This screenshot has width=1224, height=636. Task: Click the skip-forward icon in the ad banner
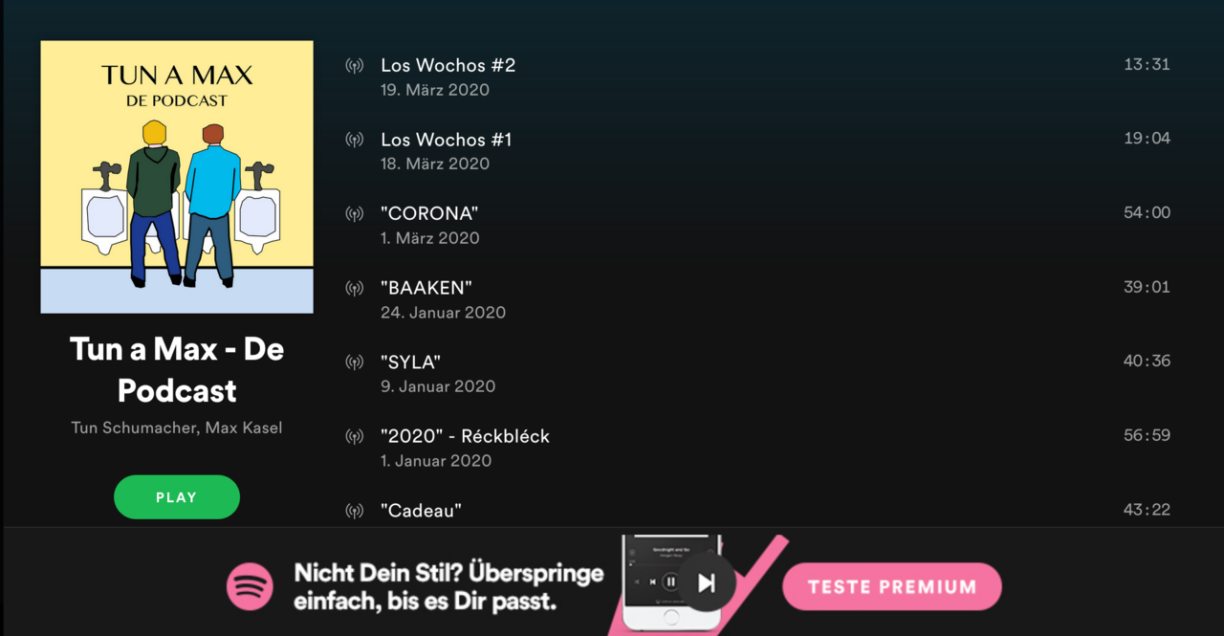(x=706, y=582)
